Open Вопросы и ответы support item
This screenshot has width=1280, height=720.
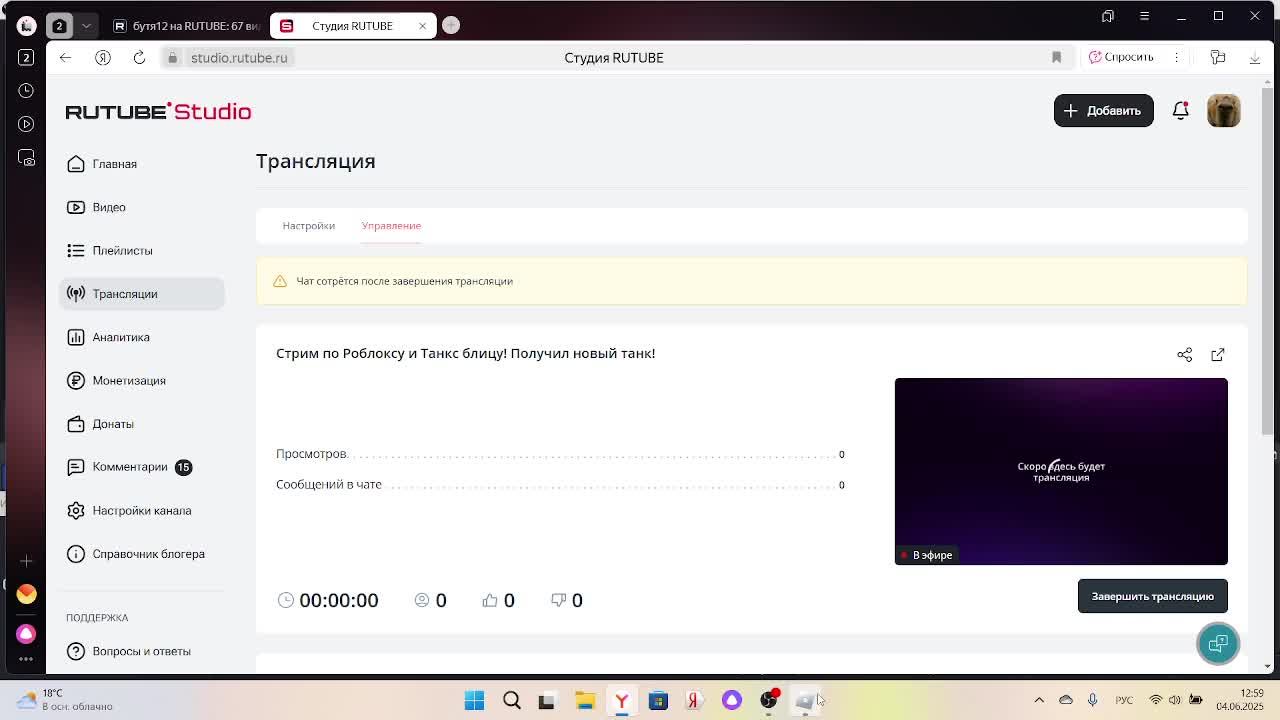(141, 651)
